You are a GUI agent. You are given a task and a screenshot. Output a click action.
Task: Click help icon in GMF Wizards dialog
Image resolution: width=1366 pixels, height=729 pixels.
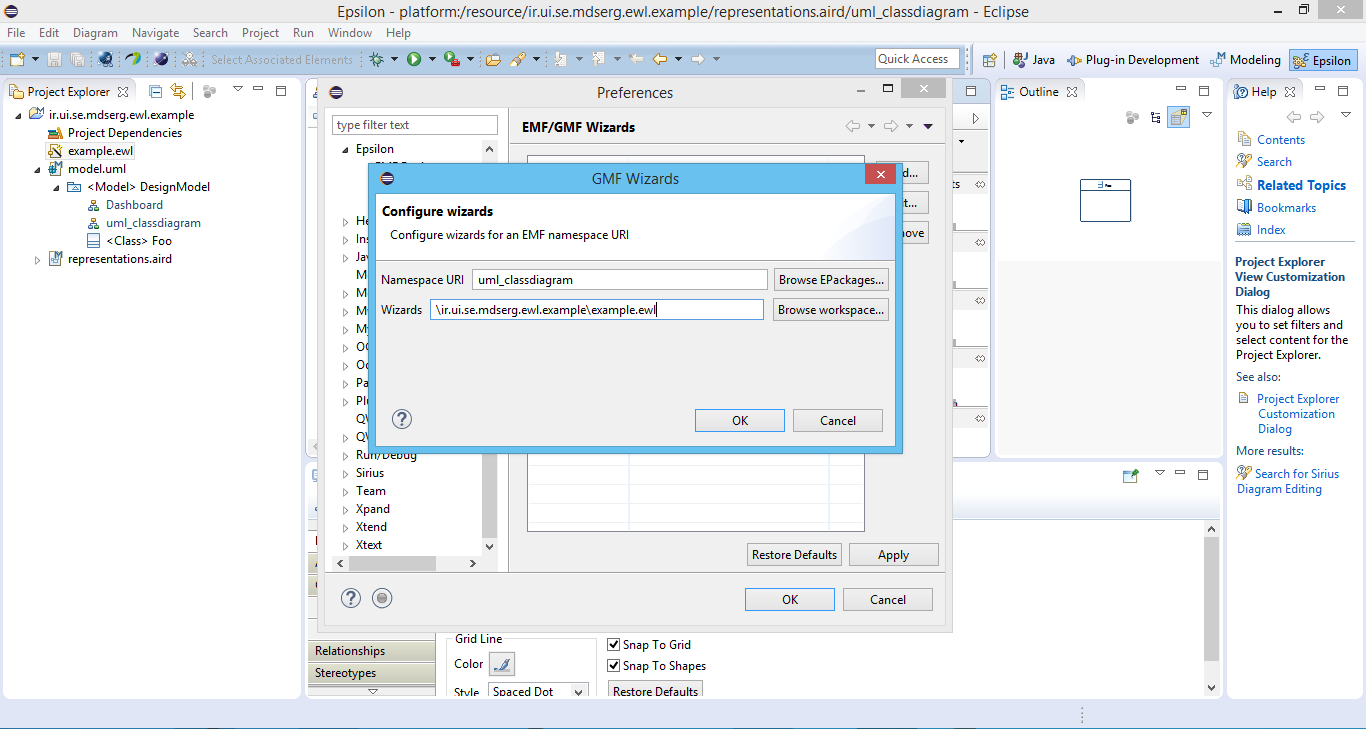click(401, 419)
